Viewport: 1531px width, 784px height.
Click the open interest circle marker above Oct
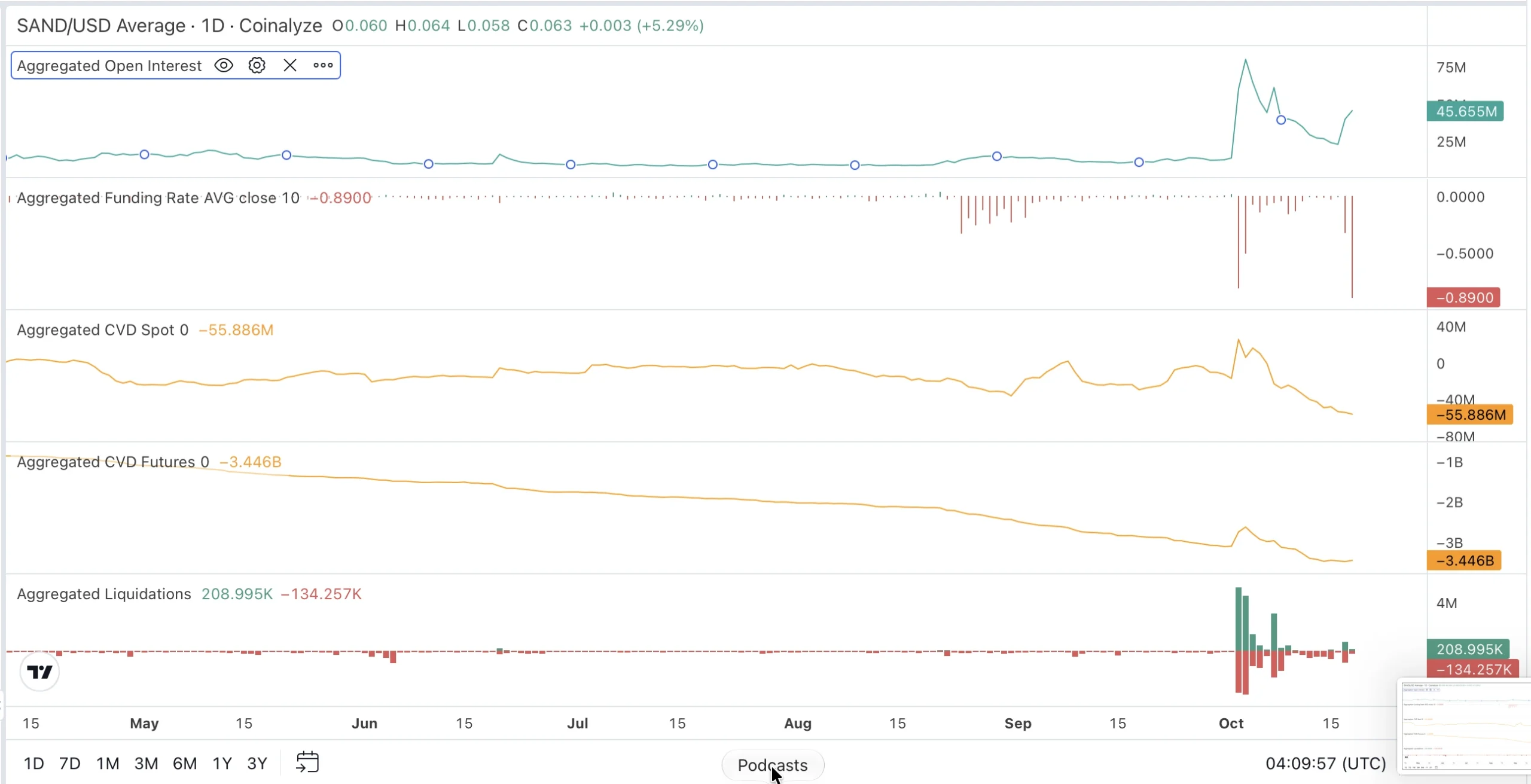[x=1281, y=120]
